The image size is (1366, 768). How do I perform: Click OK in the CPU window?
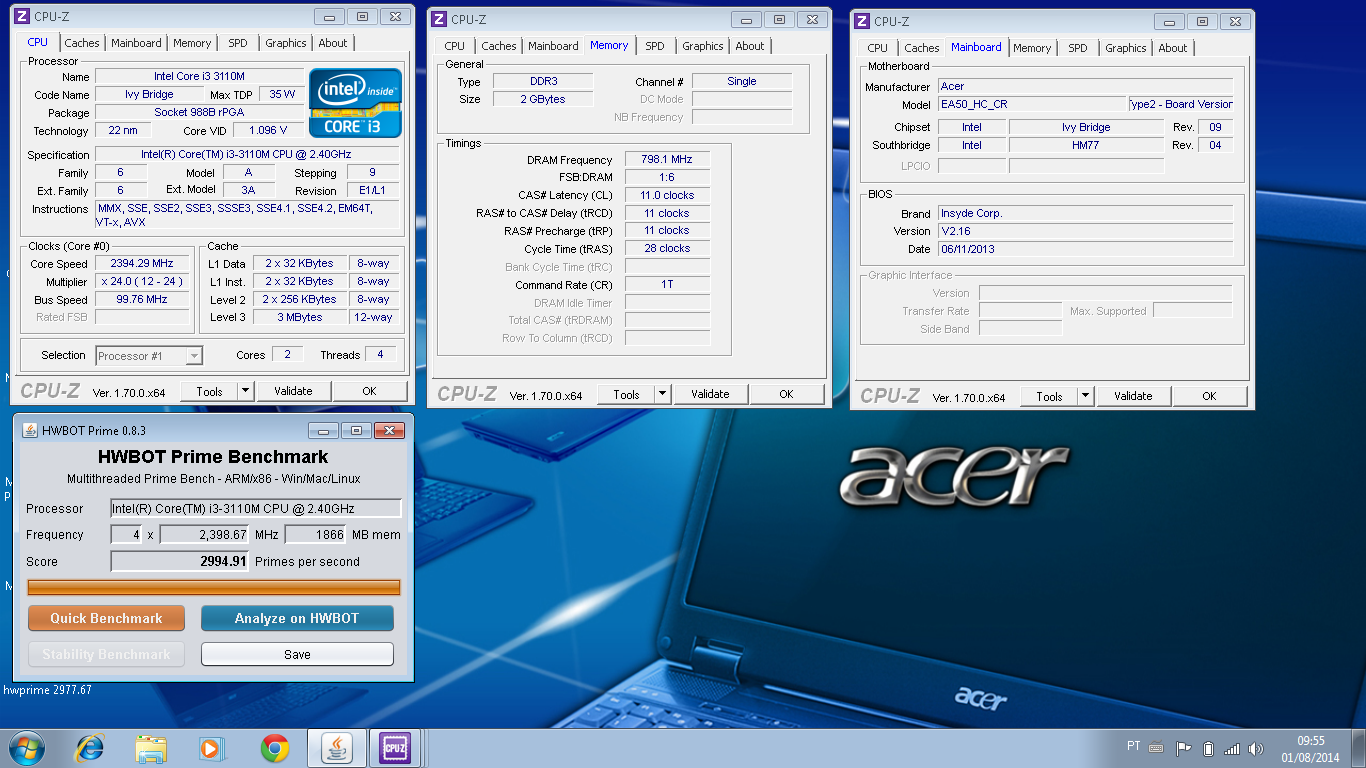click(x=369, y=391)
